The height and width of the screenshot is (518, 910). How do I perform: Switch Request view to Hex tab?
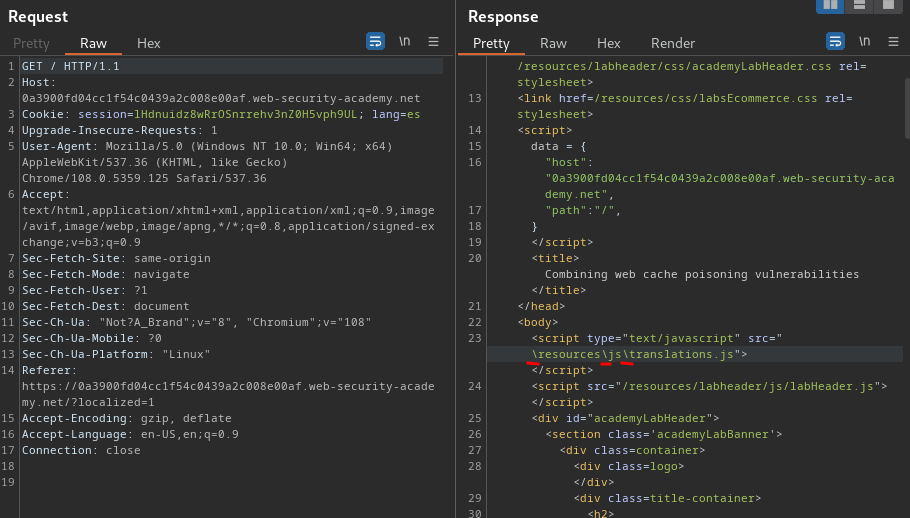(149, 44)
